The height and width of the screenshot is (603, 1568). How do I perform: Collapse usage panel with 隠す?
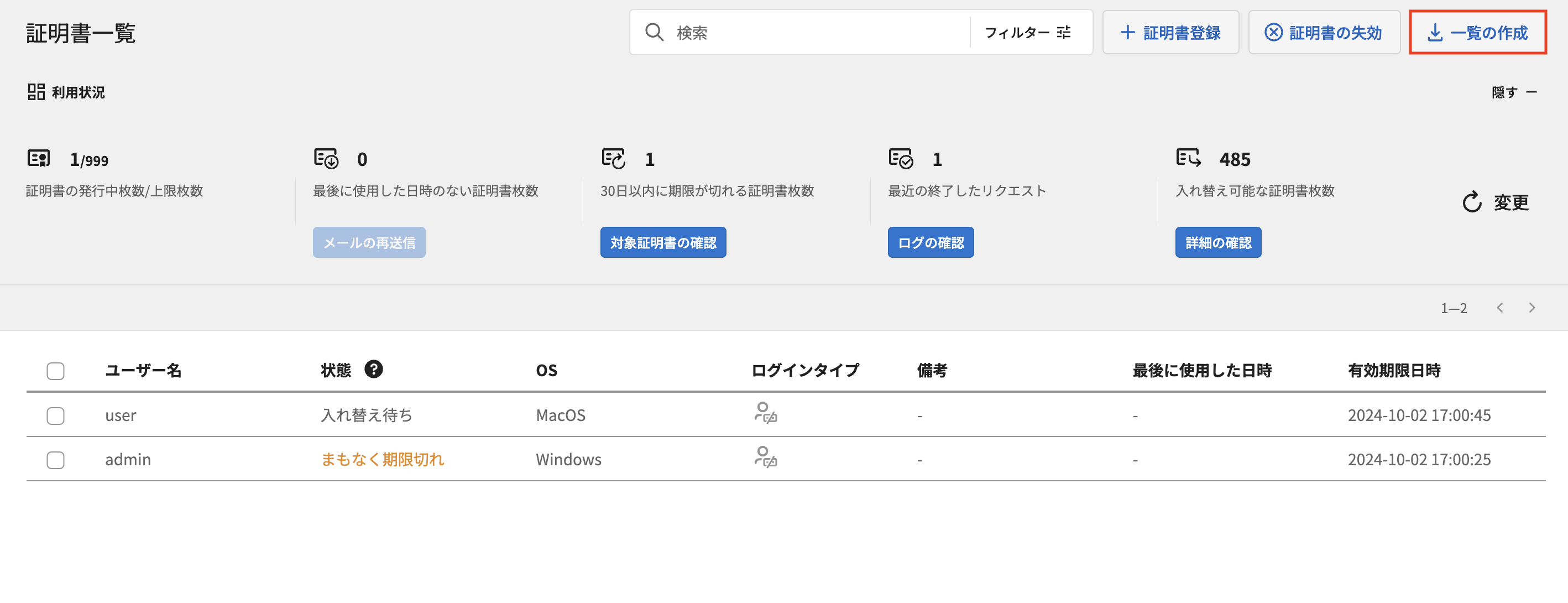coord(1514,92)
